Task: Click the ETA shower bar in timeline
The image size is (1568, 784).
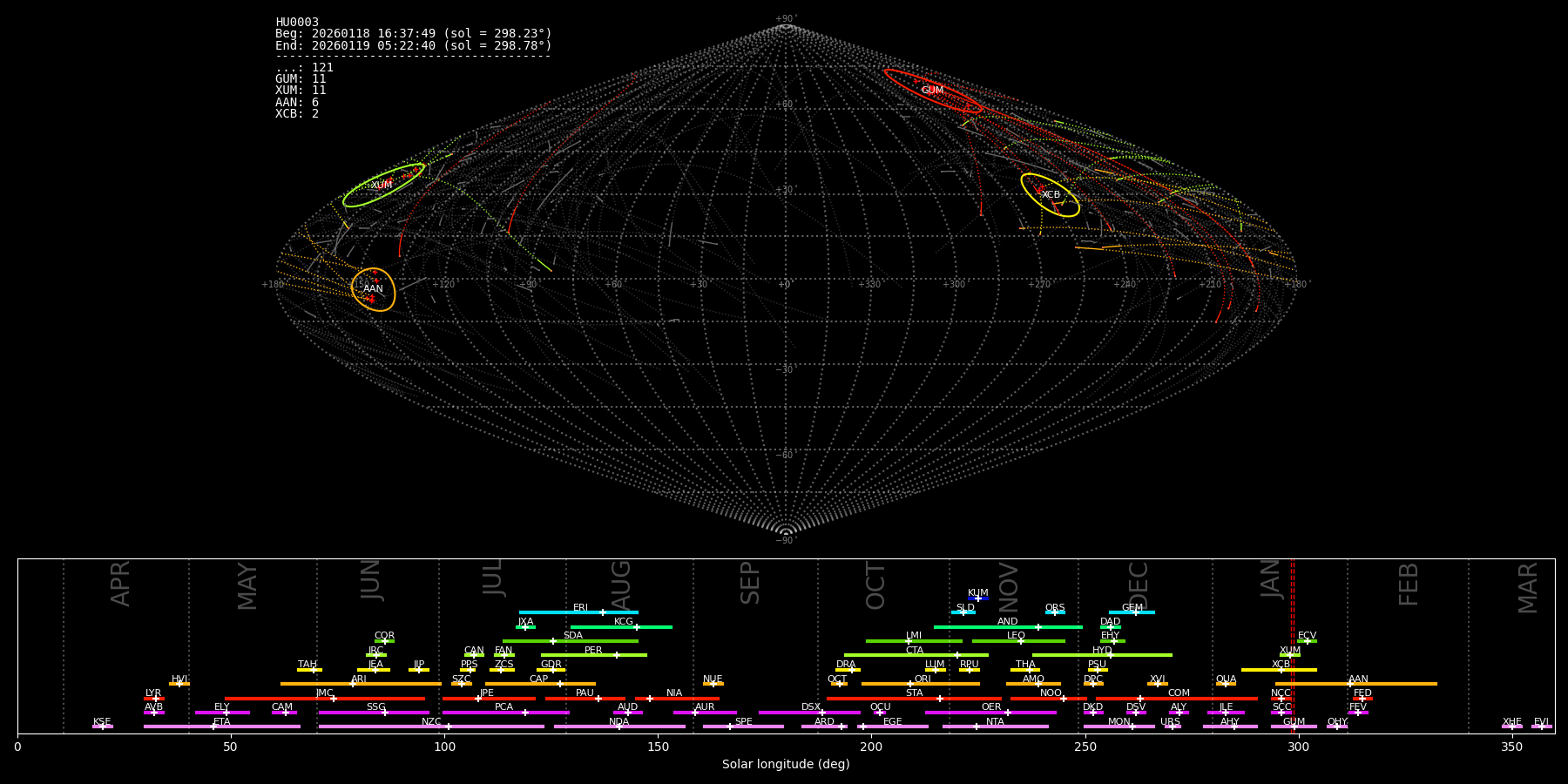Action: [x=222, y=727]
